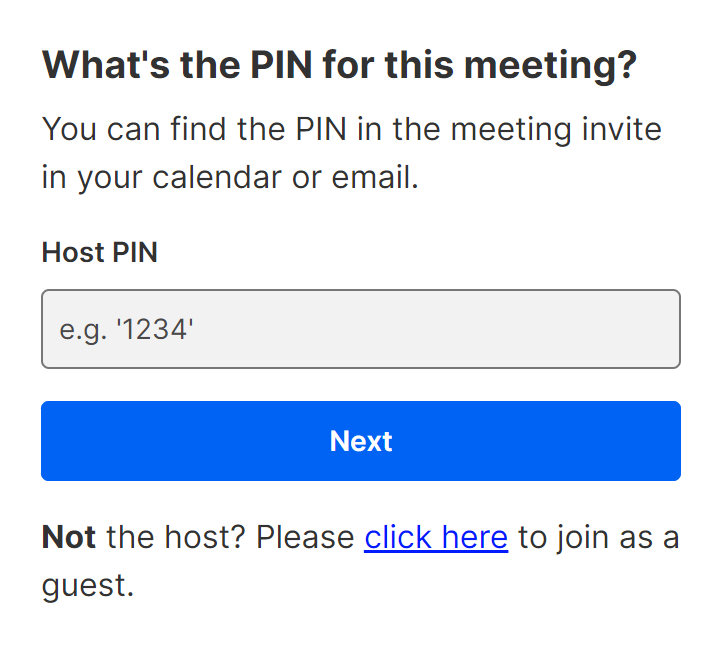Click the 'to join as a' text

pyautogui.click(x=598, y=538)
